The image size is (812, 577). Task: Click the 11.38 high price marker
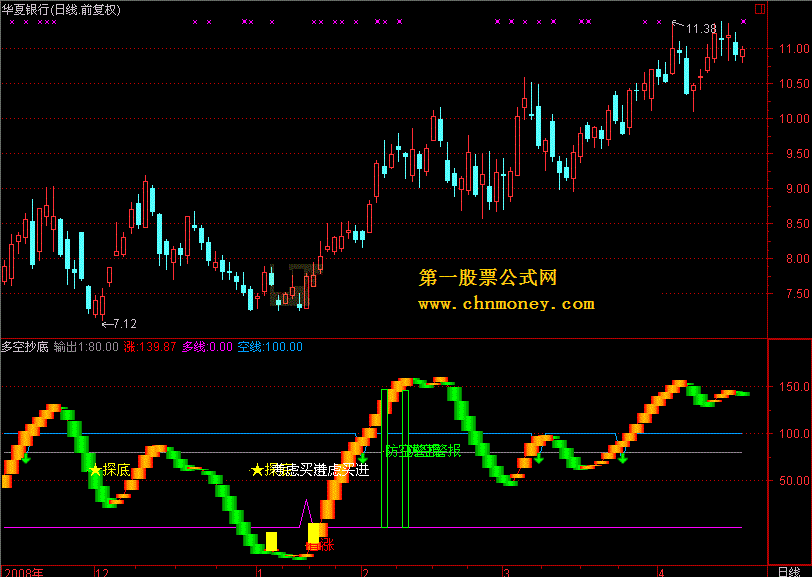[x=701, y=29]
